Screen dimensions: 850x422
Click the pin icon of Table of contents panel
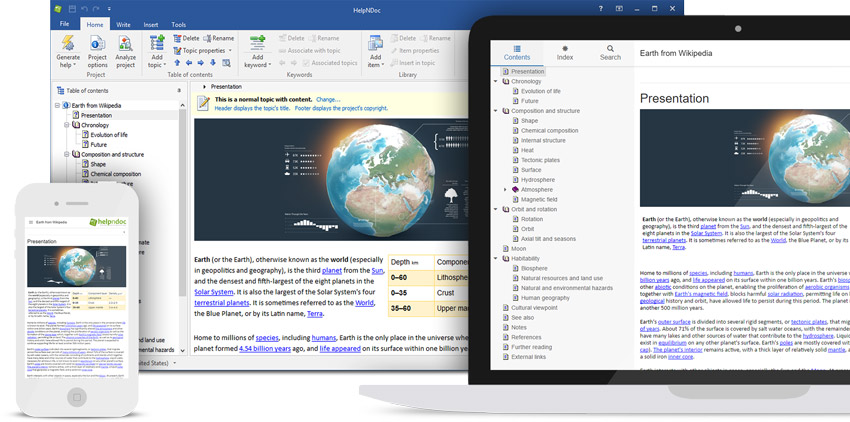[179, 91]
